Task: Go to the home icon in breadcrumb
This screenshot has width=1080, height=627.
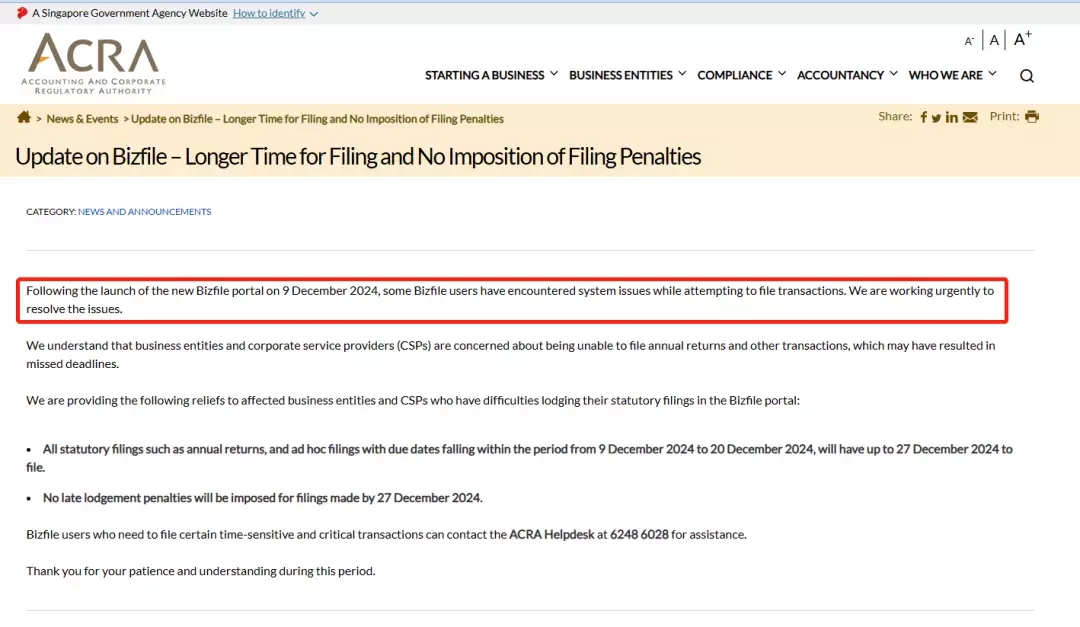Action: tap(24, 117)
